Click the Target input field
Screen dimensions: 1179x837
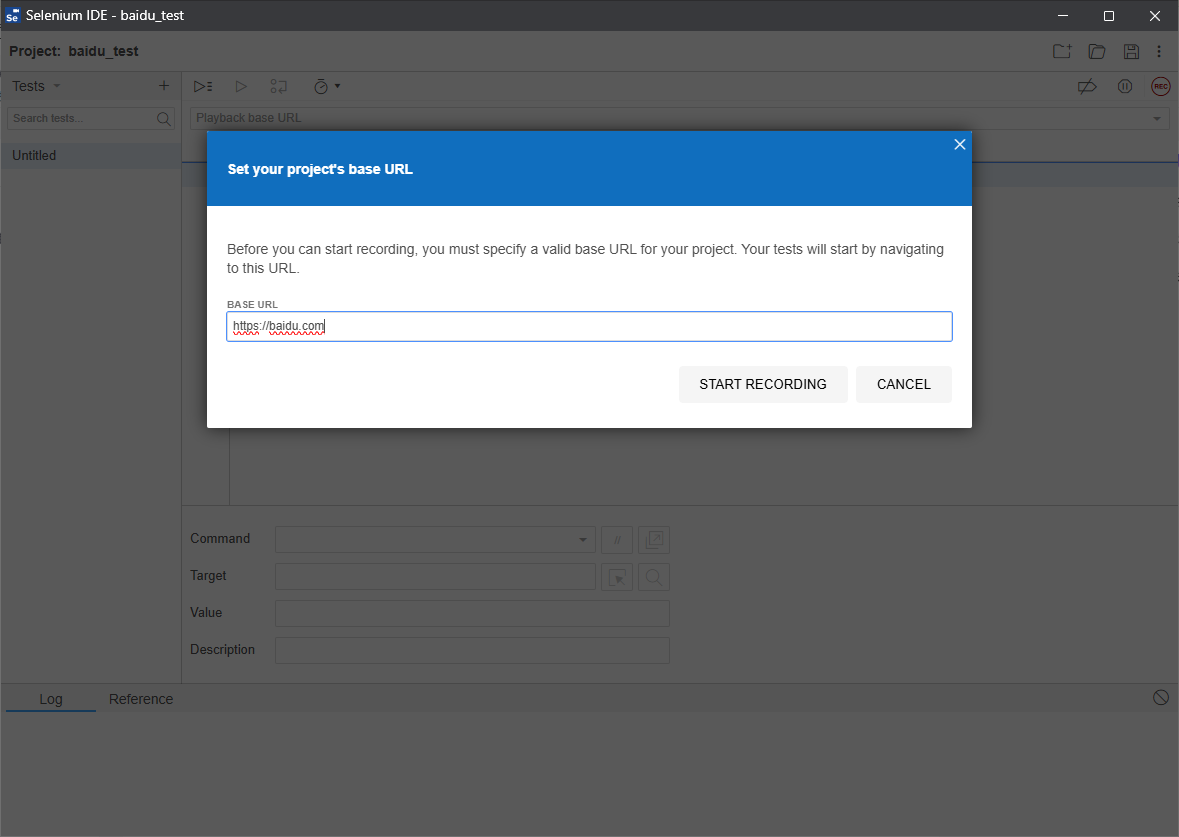[435, 576]
